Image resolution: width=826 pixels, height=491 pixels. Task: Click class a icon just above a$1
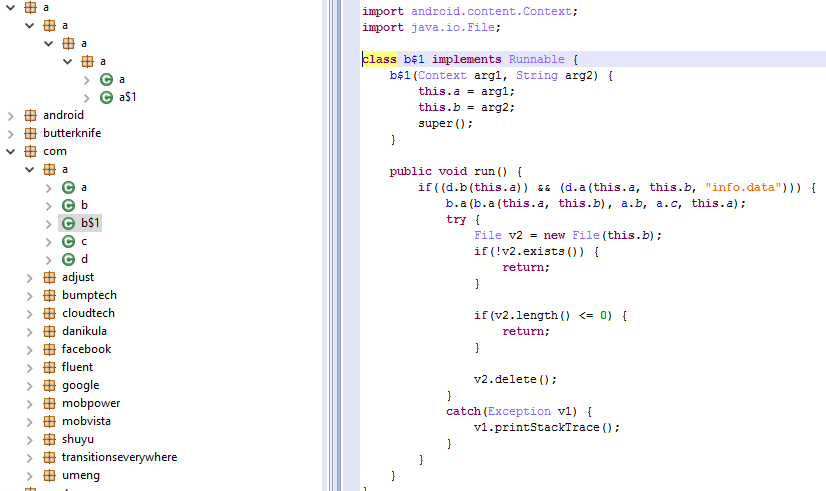pos(106,80)
